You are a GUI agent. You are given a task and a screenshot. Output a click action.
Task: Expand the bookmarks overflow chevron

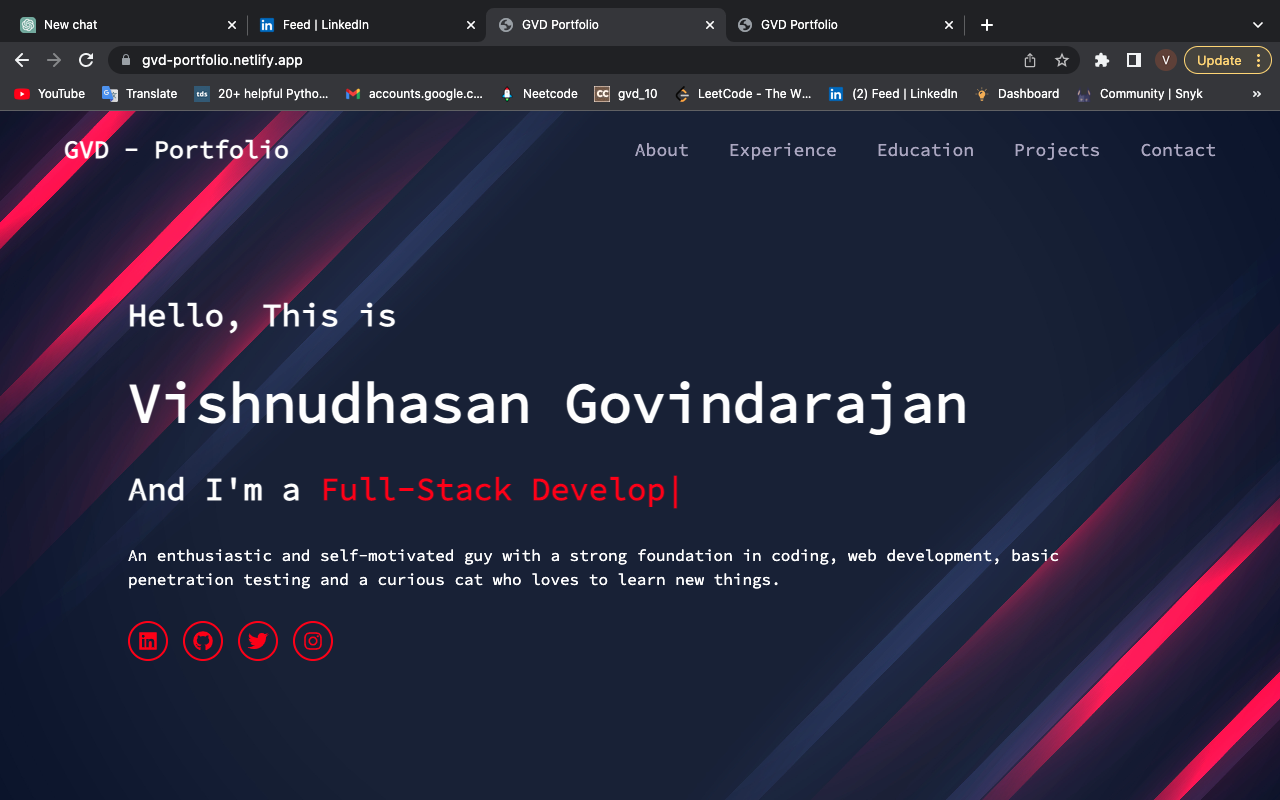pyautogui.click(x=1257, y=93)
